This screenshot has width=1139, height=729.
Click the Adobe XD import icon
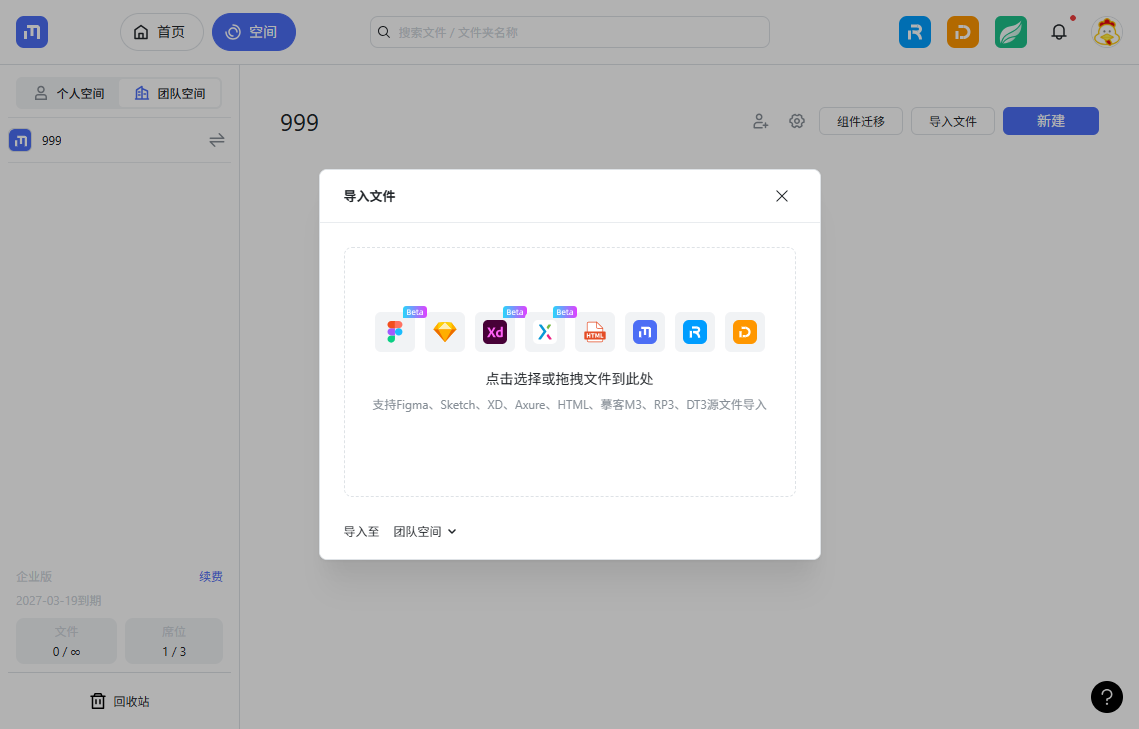click(x=495, y=332)
